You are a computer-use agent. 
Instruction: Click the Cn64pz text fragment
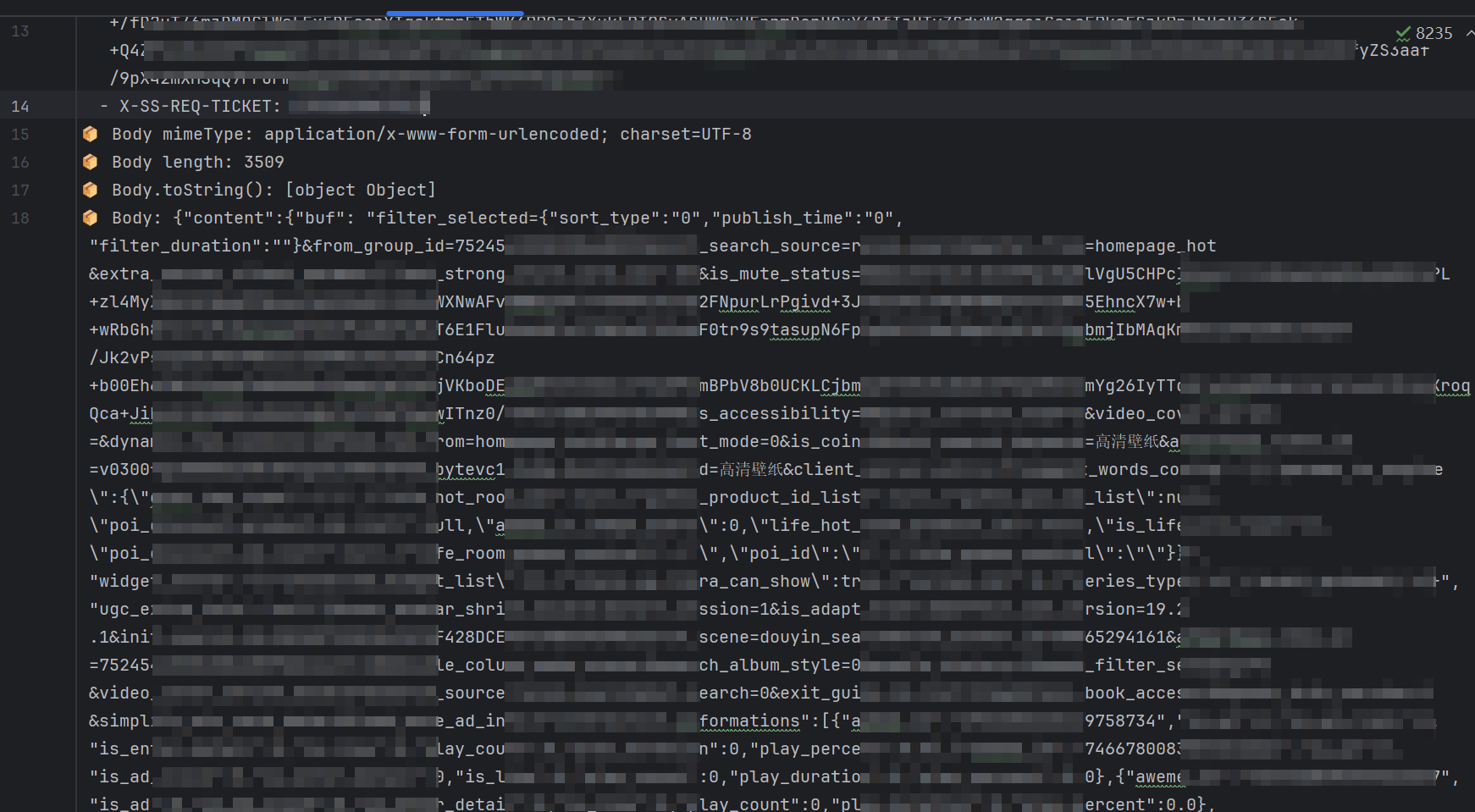click(x=465, y=357)
